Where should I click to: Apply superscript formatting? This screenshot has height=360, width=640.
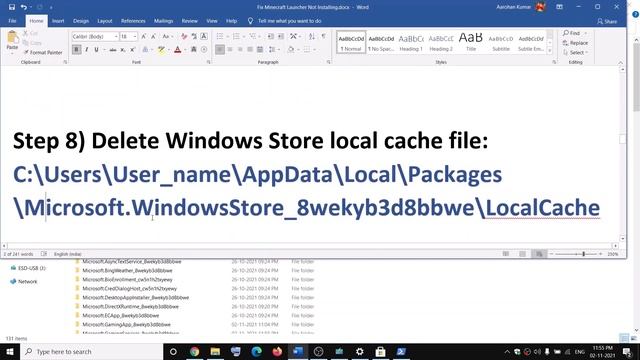pos(132,50)
